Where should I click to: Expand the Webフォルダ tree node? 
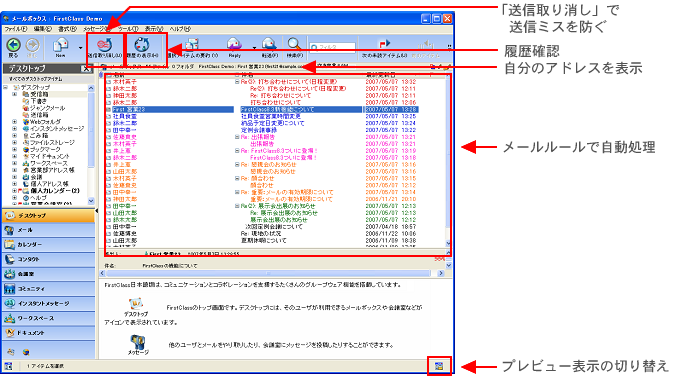(x=15, y=122)
